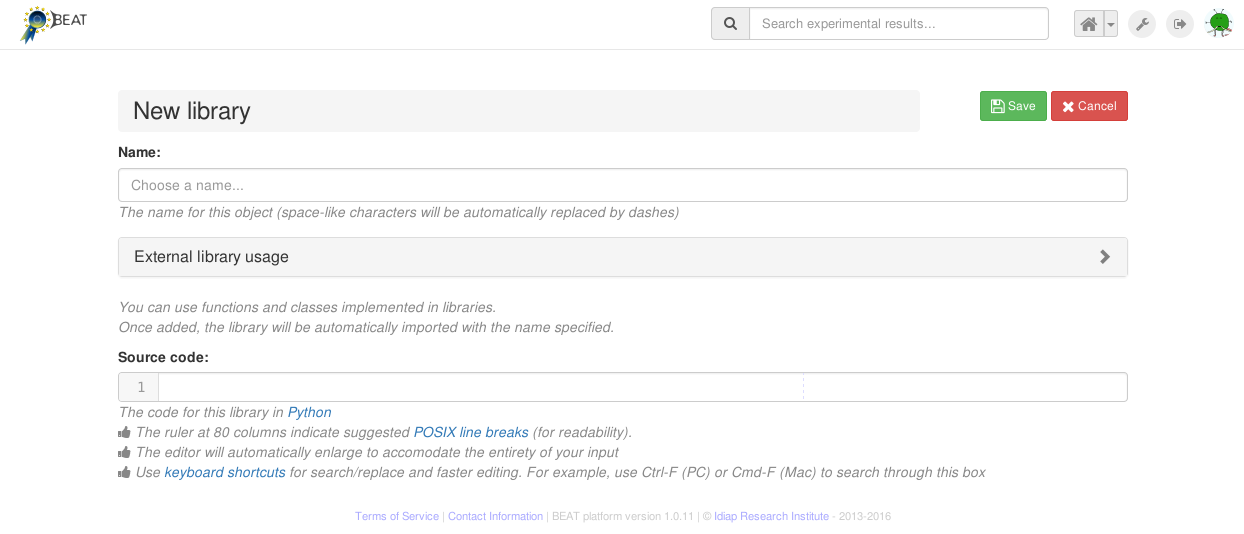
Task: Open the green user avatar
Action: coord(1219,23)
